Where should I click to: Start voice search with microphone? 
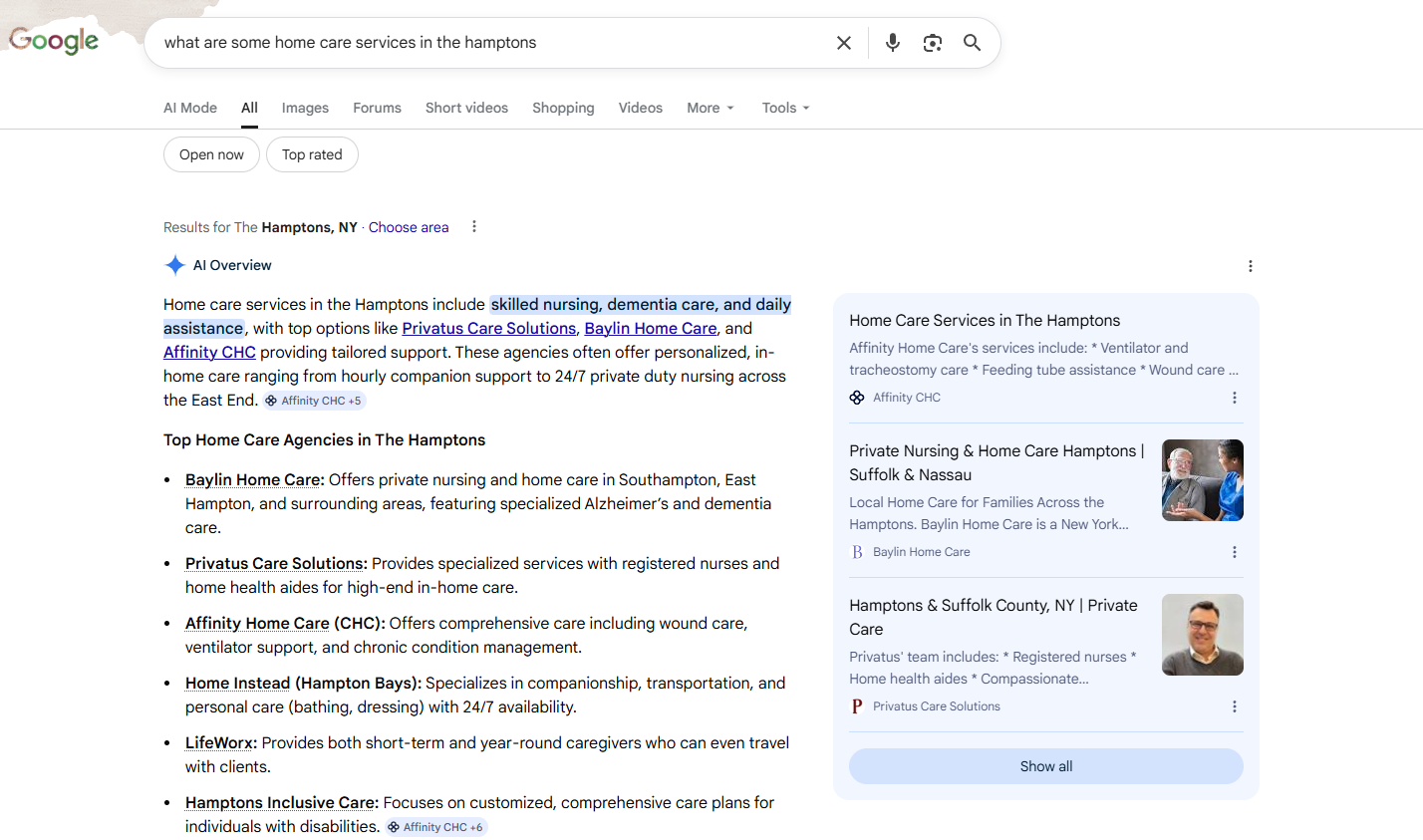[892, 43]
